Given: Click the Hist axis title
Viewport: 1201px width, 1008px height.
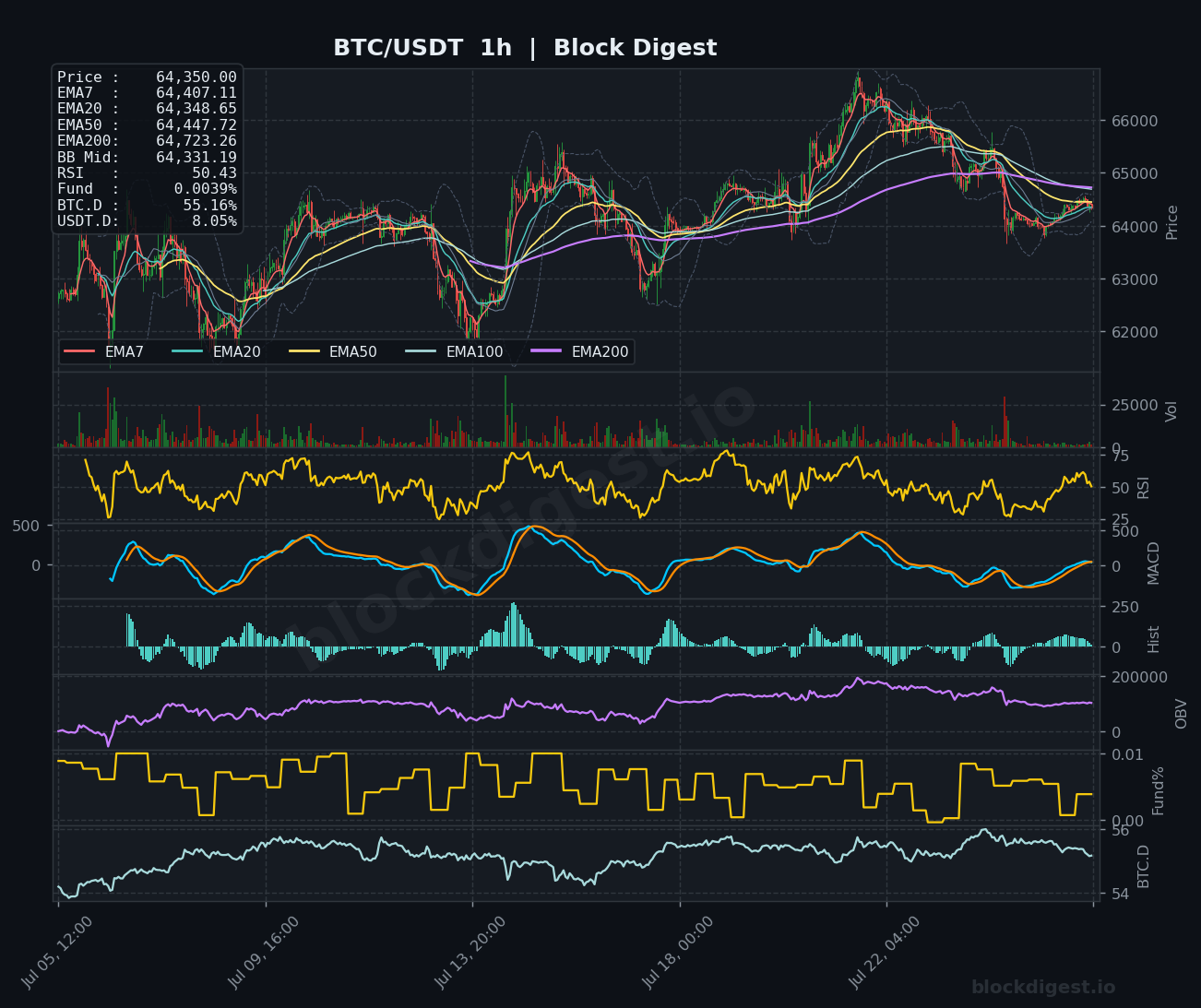Looking at the screenshot, I should pyautogui.click(x=1153, y=639).
